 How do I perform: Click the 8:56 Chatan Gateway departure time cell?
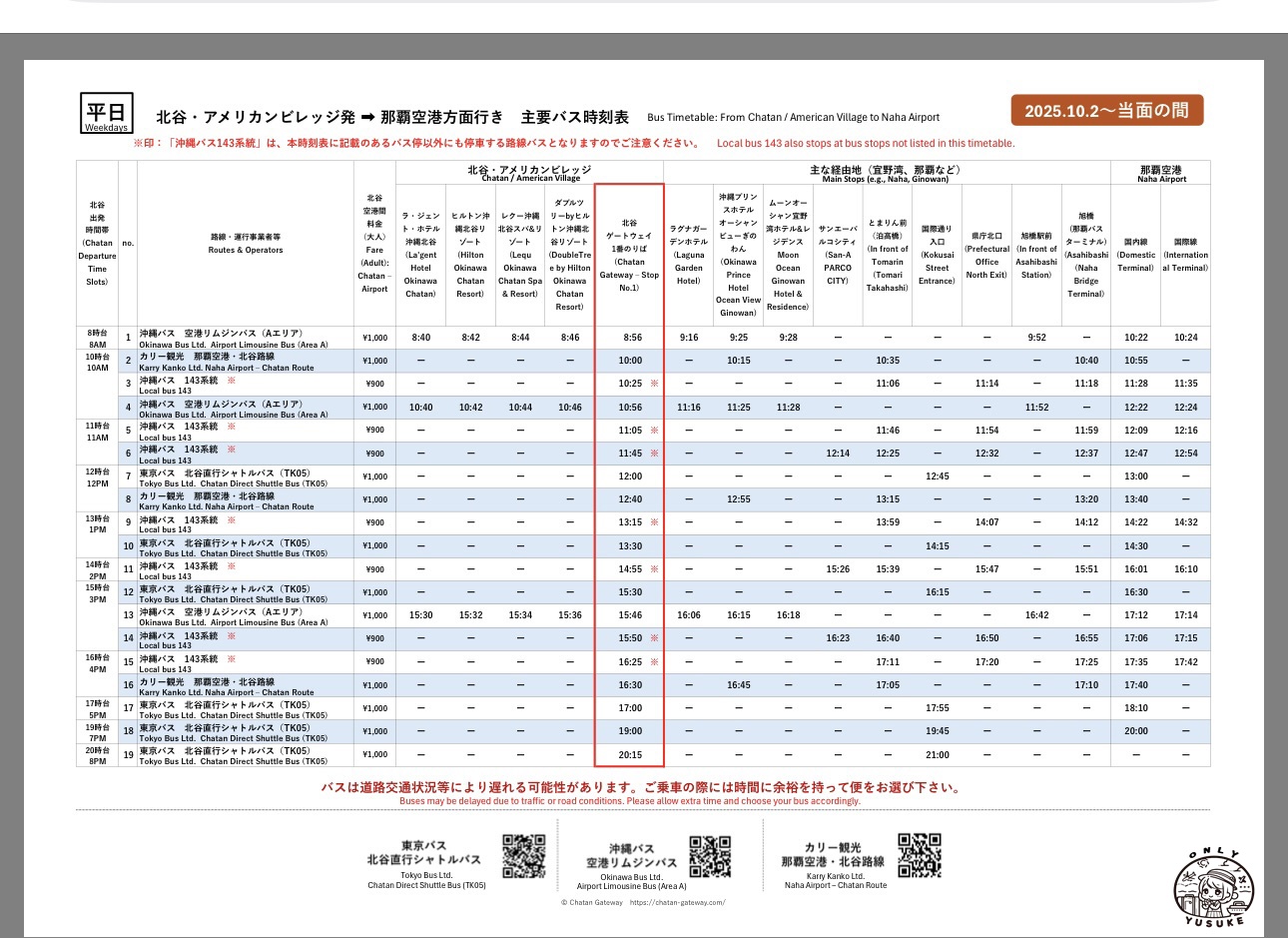click(x=631, y=336)
